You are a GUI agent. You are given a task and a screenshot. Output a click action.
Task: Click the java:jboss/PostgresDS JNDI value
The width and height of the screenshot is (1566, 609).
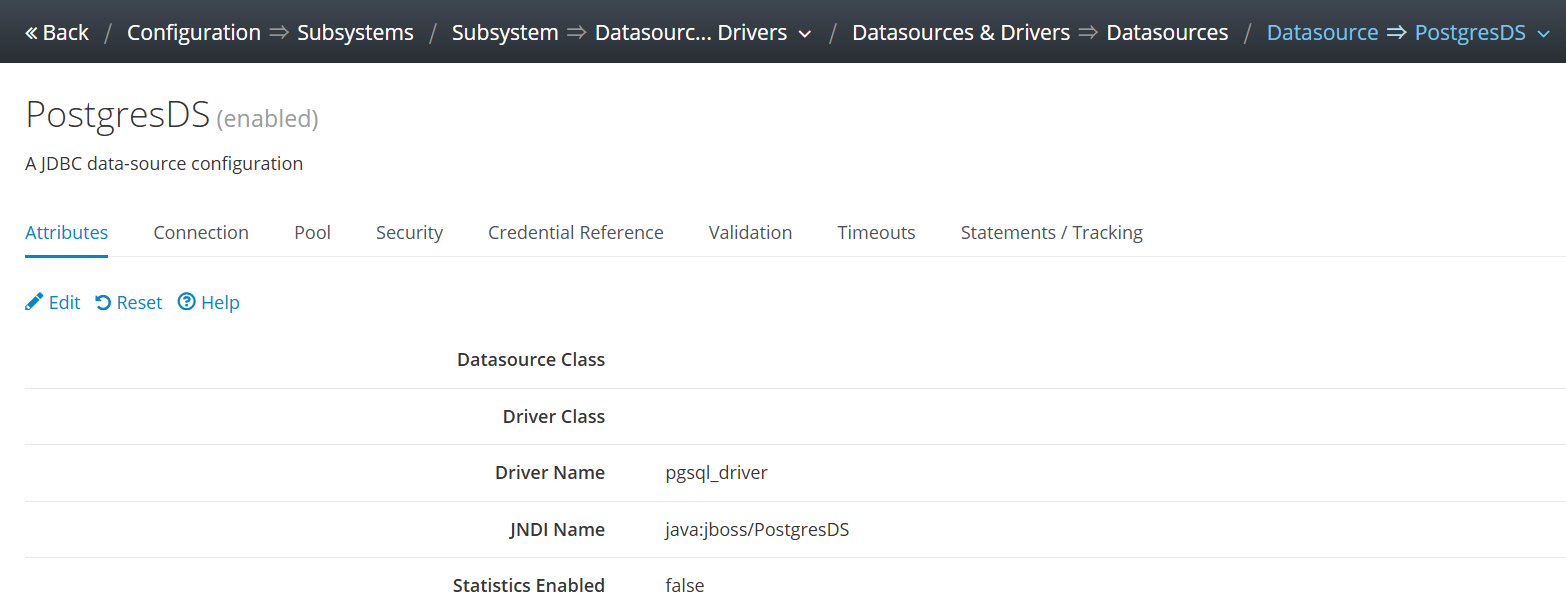click(x=757, y=530)
